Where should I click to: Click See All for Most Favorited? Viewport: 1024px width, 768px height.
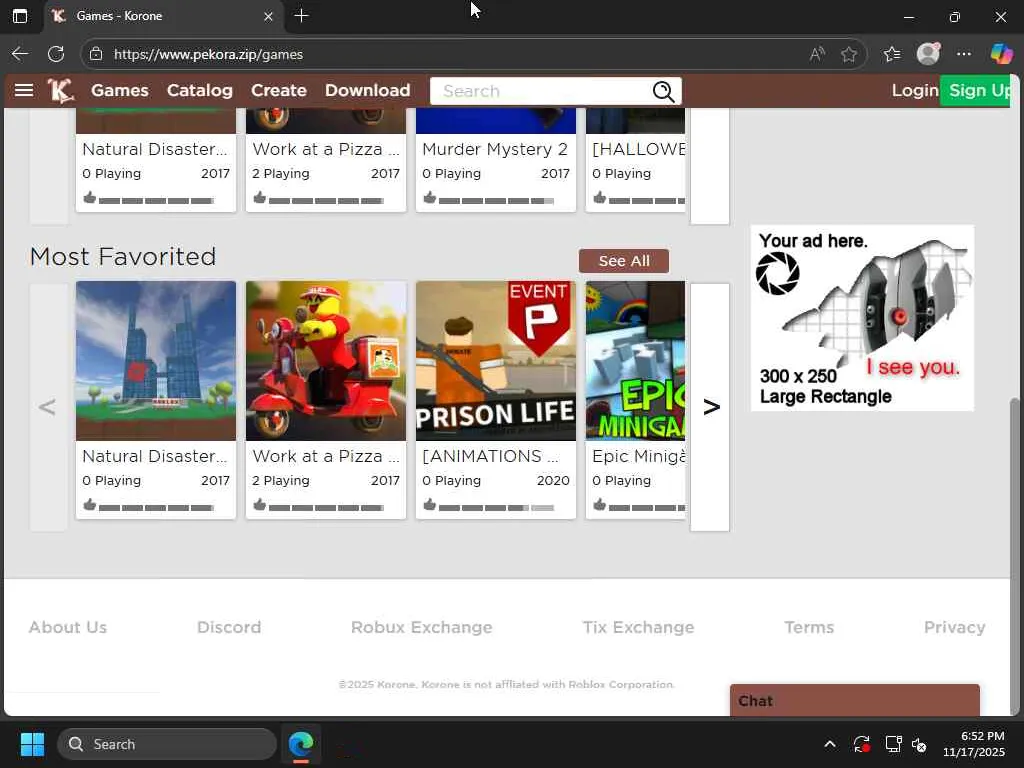pos(624,261)
